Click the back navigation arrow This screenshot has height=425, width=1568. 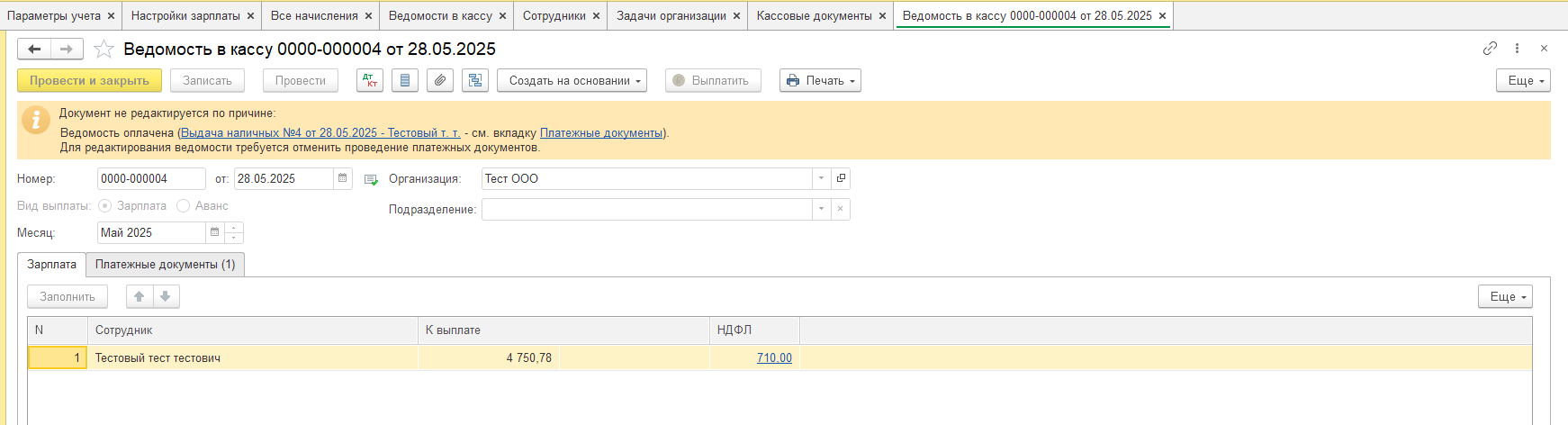(34, 50)
